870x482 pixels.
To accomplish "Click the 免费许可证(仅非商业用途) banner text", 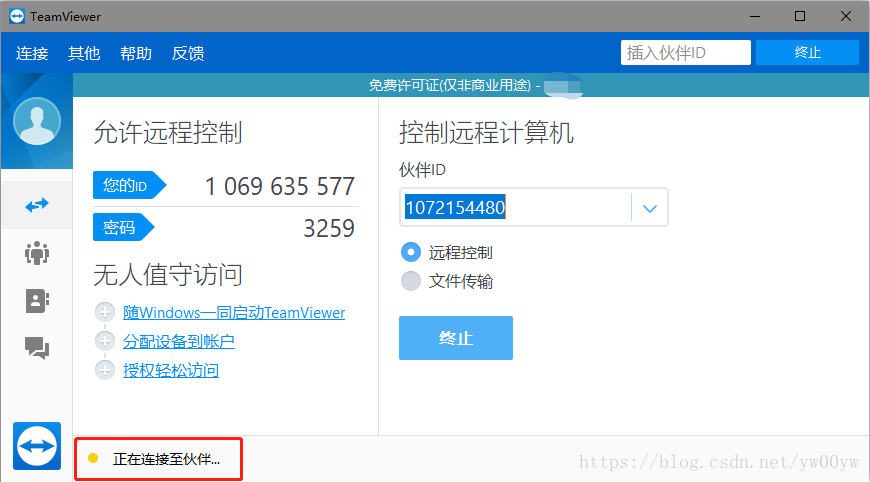I will [x=450, y=85].
